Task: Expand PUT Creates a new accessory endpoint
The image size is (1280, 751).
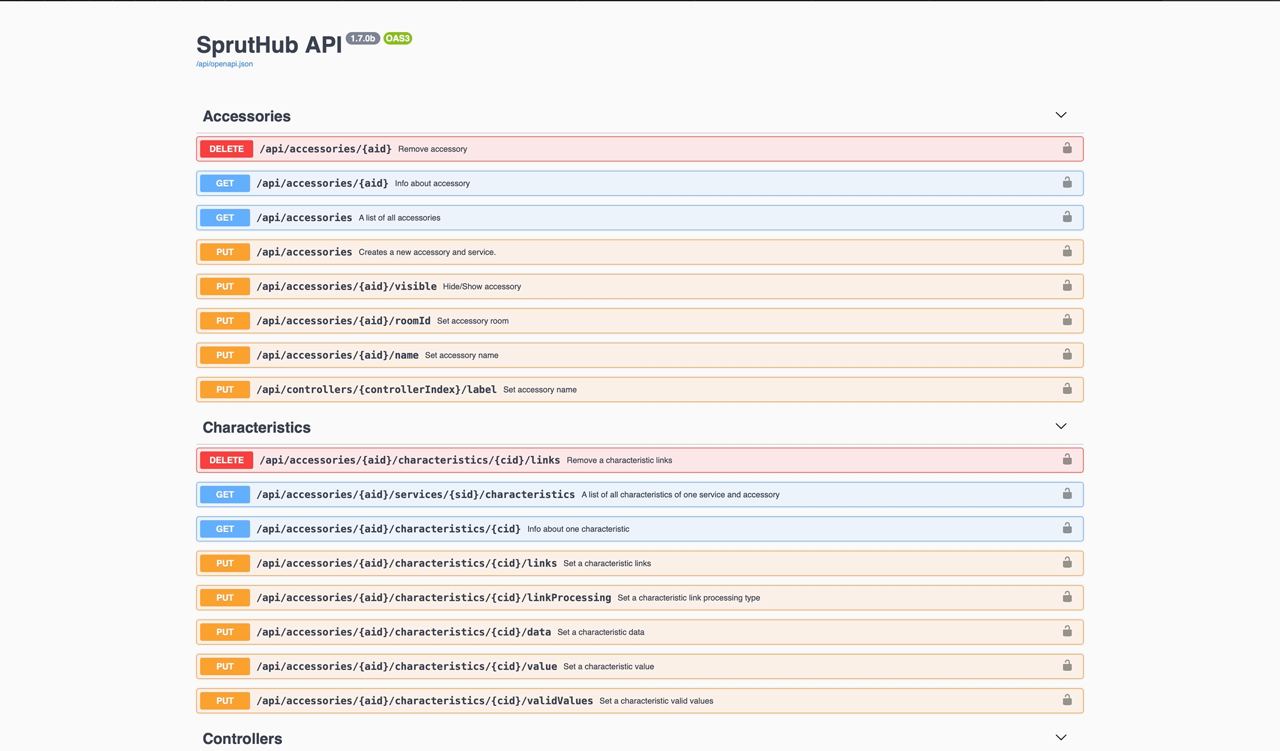Action: point(640,252)
